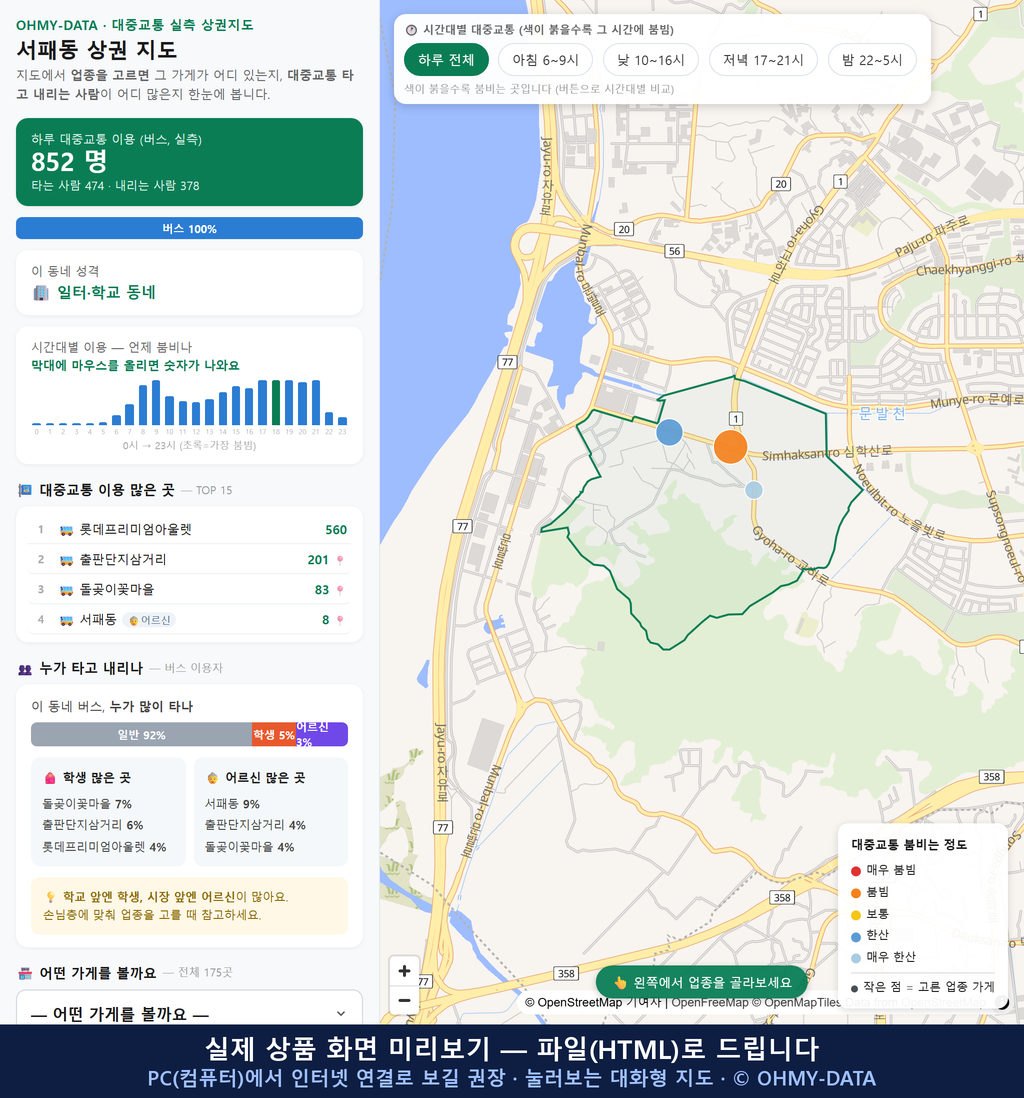Click the shop icon beside 어떤 가게를 볼까 heading
The image size is (1024, 1098).
tap(25, 973)
